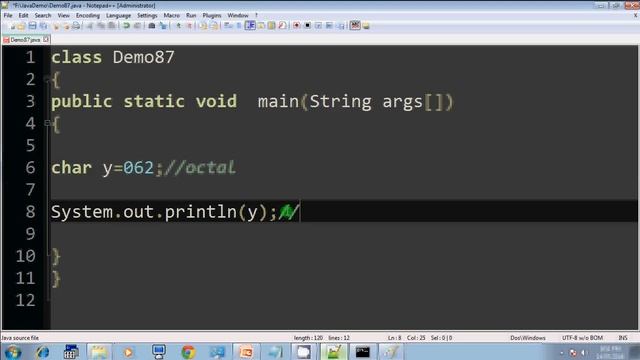Open the Encoding menu
640x360 pixels.
pos(88,16)
